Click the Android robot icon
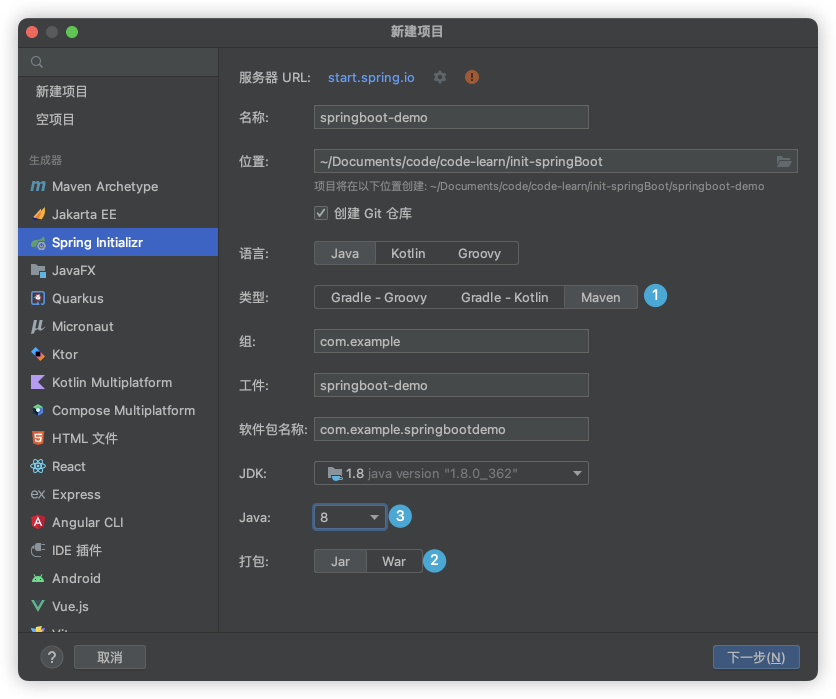This screenshot has height=699, width=836. 38,579
